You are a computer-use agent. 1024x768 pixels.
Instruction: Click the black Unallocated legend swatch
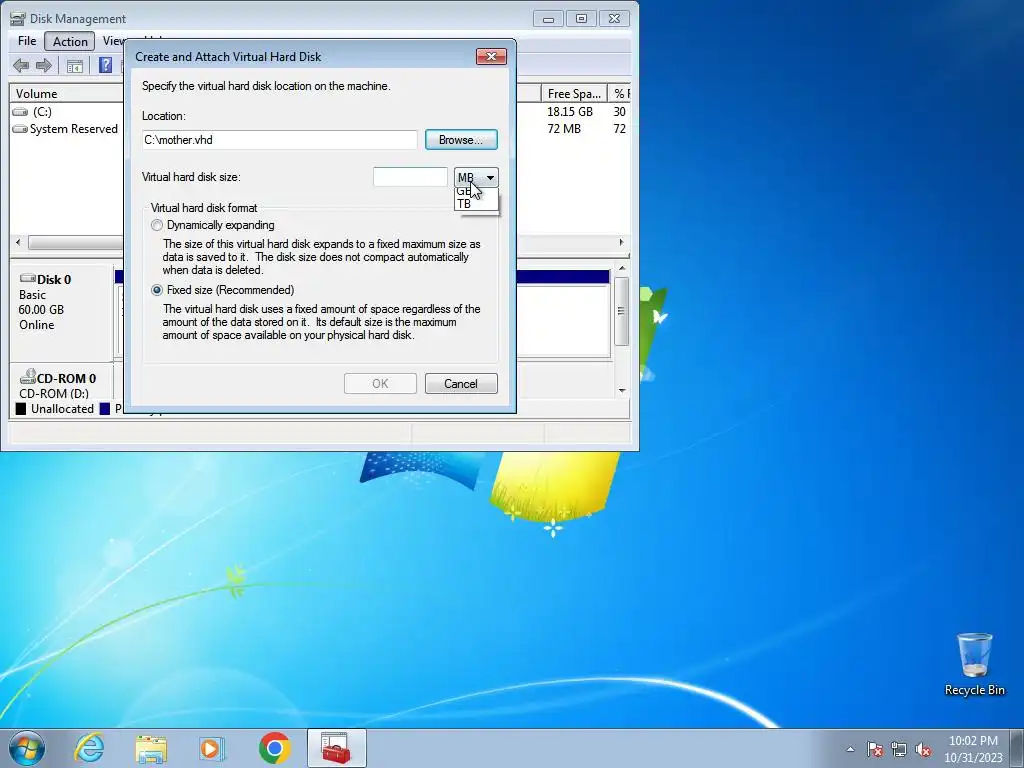point(21,409)
